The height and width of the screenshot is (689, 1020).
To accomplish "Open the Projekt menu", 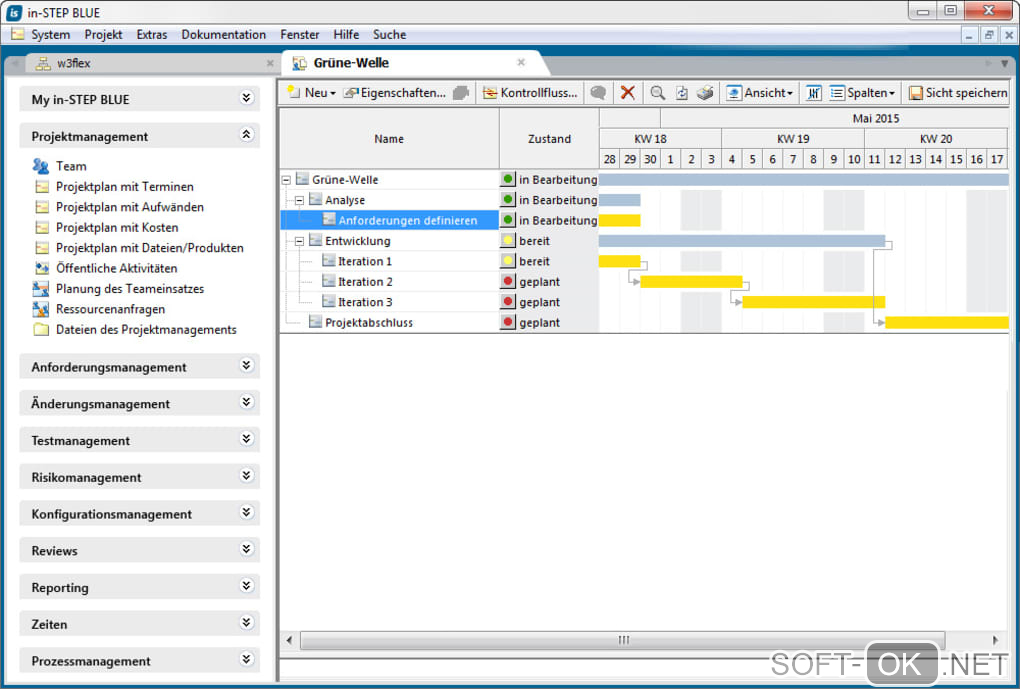I will tap(103, 34).
